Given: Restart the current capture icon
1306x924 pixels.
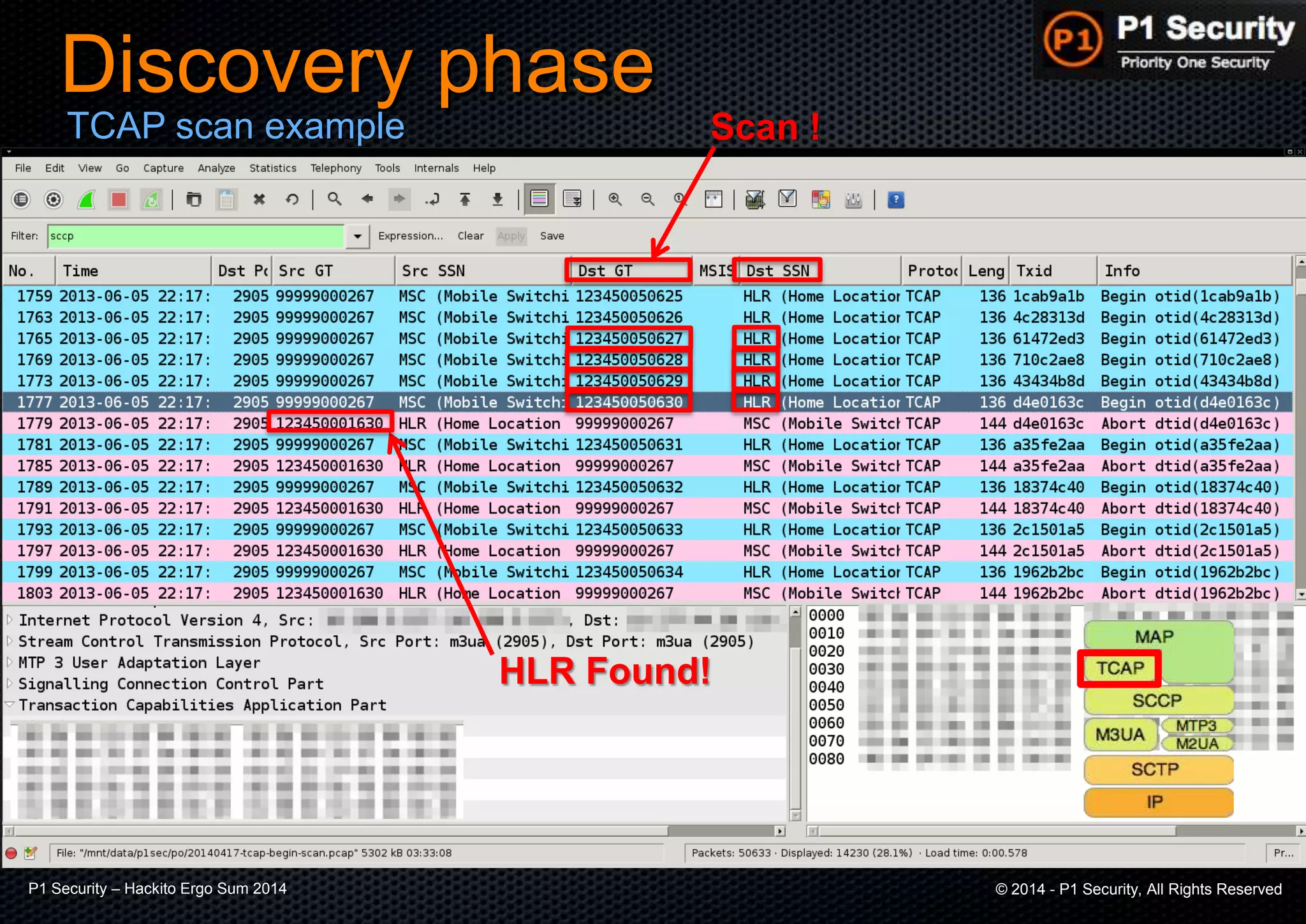Looking at the screenshot, I should coord(151,200).
